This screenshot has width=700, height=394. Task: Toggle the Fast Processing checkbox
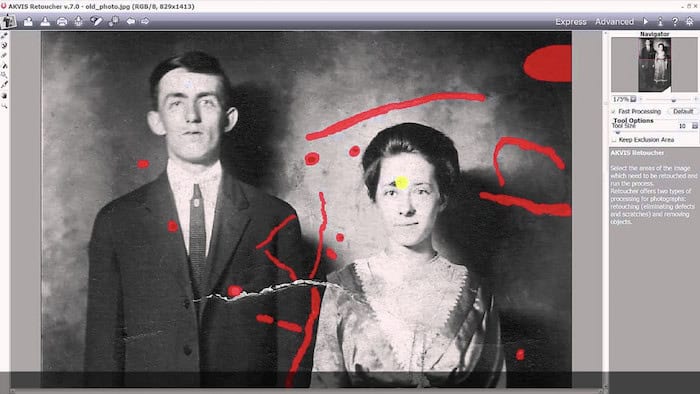click(614, 111)
